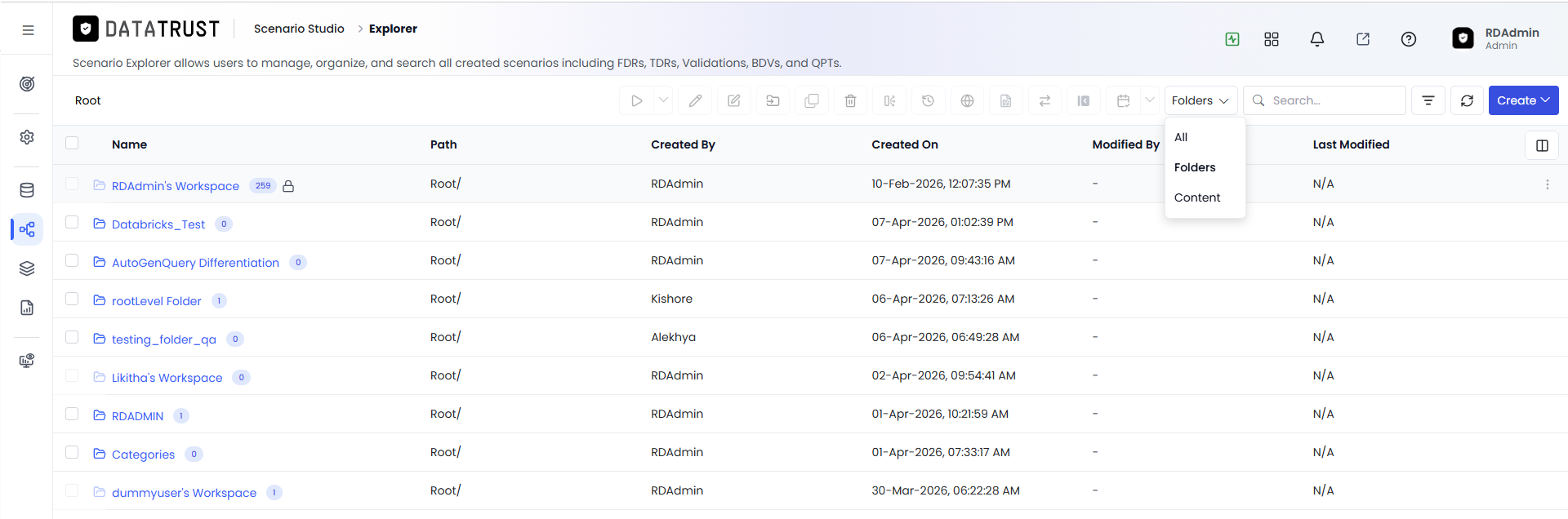Screen dimensions: 1568x519
Task: Click the 259 count badge
Action: [263, 185]
